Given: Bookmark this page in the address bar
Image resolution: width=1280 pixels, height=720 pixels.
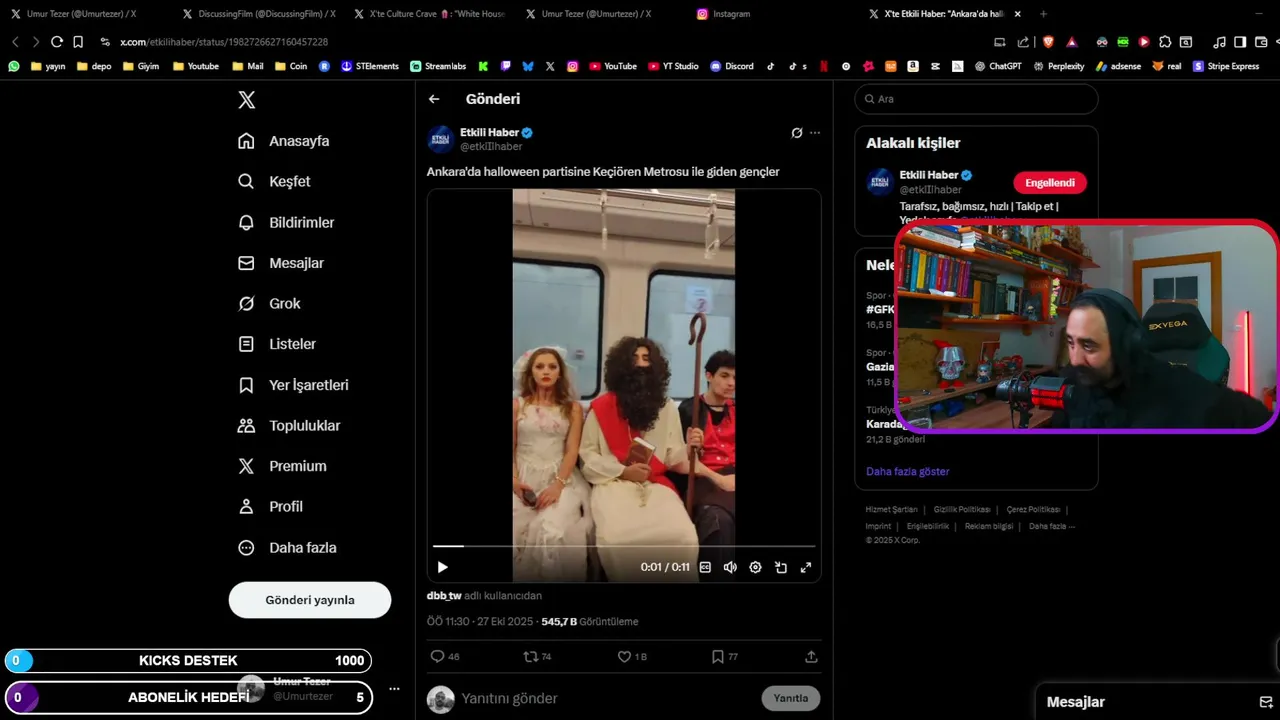Looking at the screenshot, I should pyautogui.click(x=78, y=42).
